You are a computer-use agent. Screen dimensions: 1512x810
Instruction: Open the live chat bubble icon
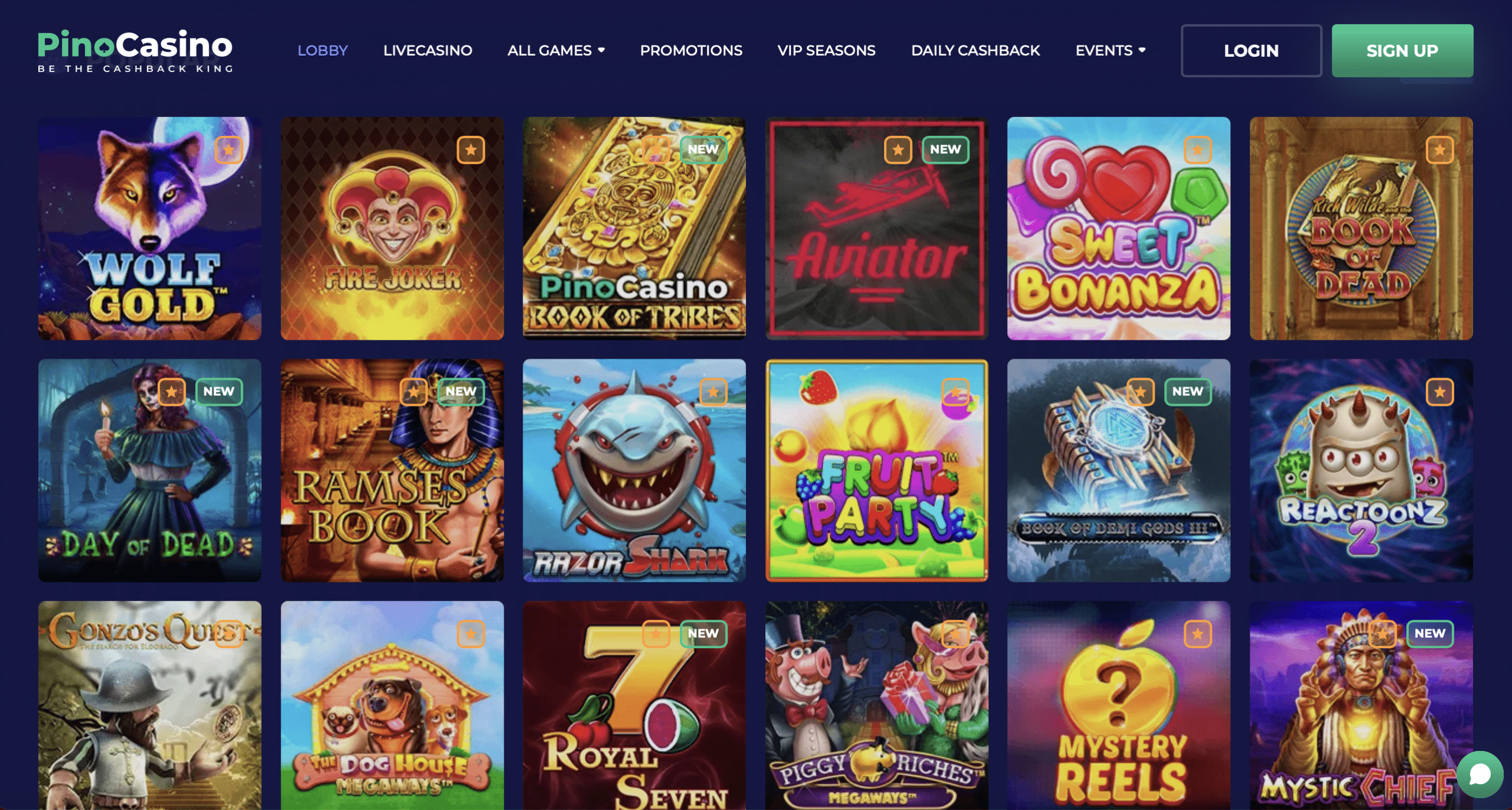[x=1480, y=773]
